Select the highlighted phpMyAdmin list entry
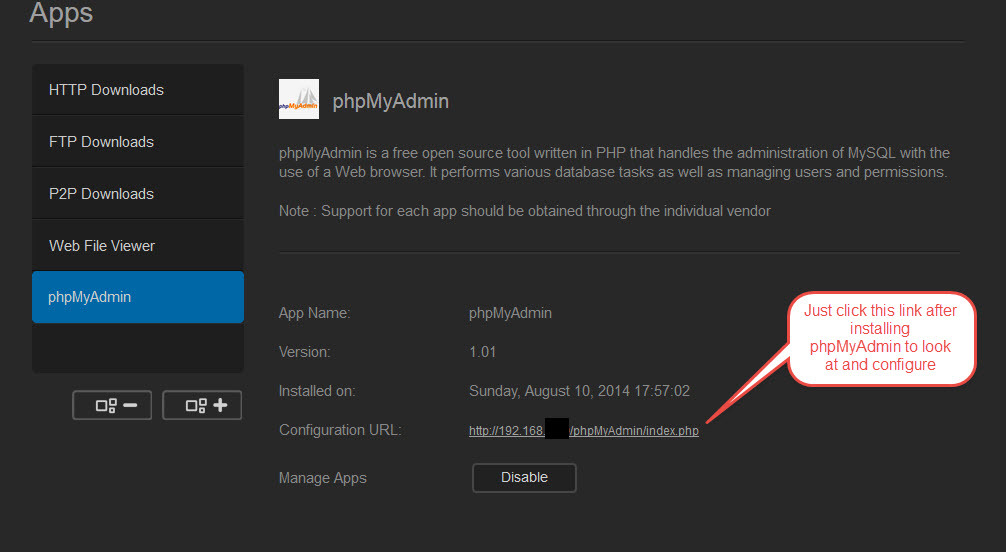This screenshot has width=1006, height=552. [x=138, y=297]
